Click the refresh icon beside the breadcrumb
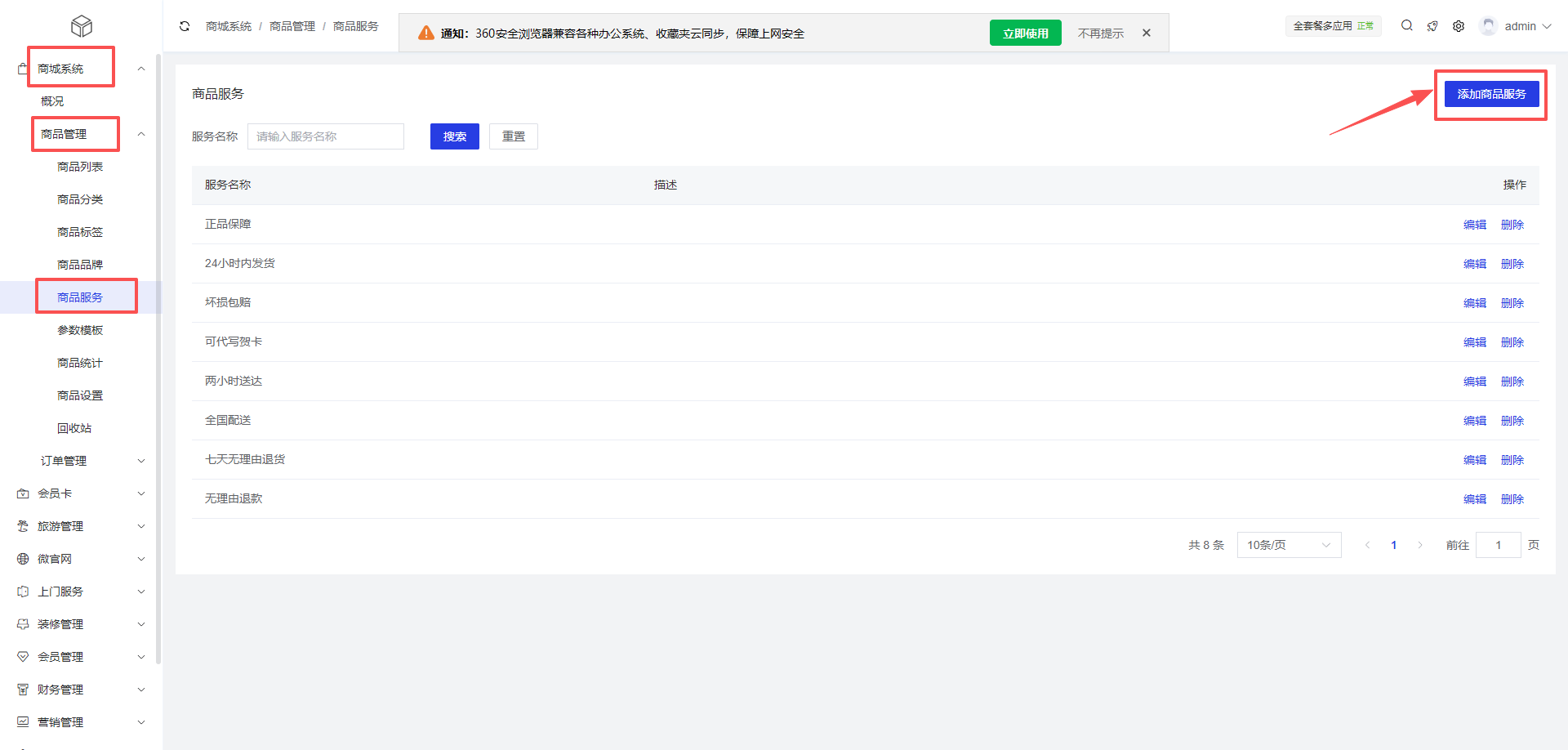The height and width of the screenshot is (750, 1568). coord(185,26)
